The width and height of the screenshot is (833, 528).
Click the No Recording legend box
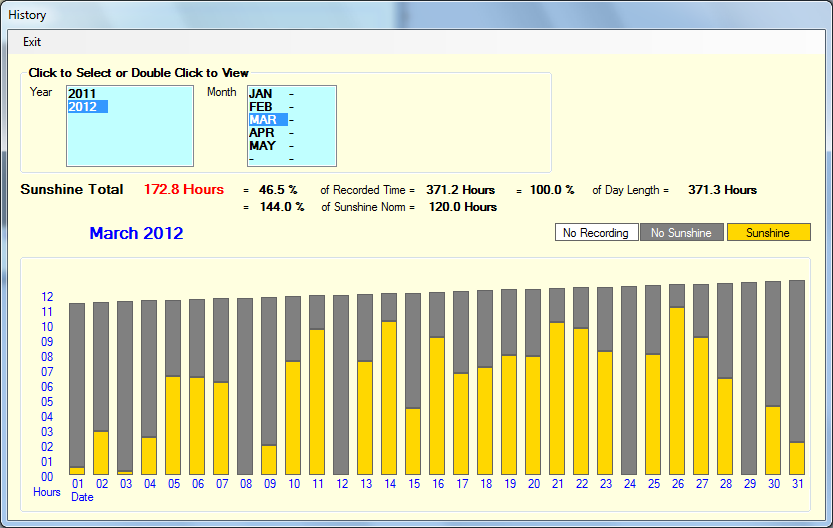coord(596,233)
